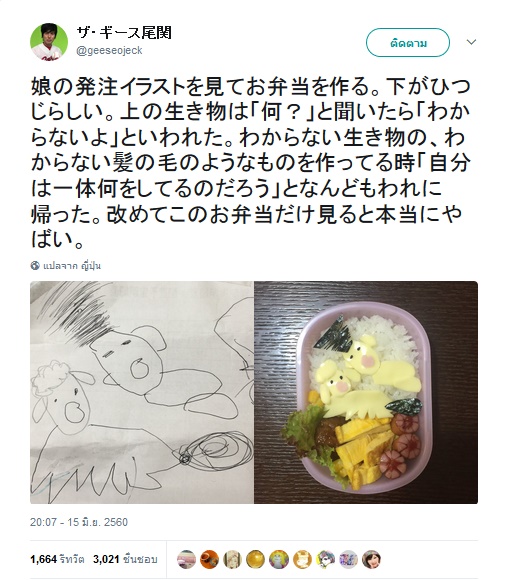Open the golden ball liker avatar
This screenshot has width=507, height=580.
click(256, 559)
